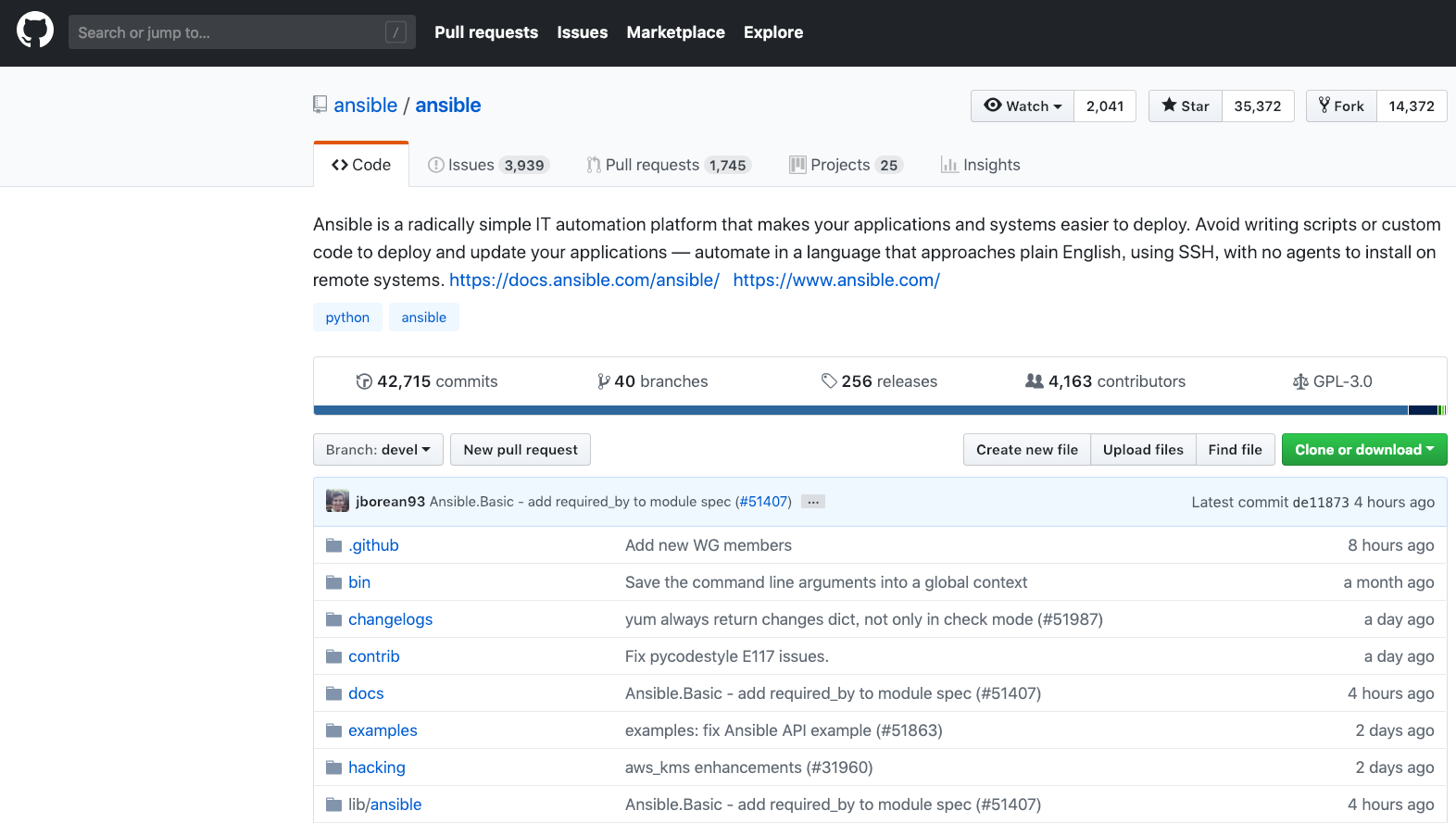
Task: Open 'Fix pycodestyle E117 issues.' commit message
Action: coord(727,656)
